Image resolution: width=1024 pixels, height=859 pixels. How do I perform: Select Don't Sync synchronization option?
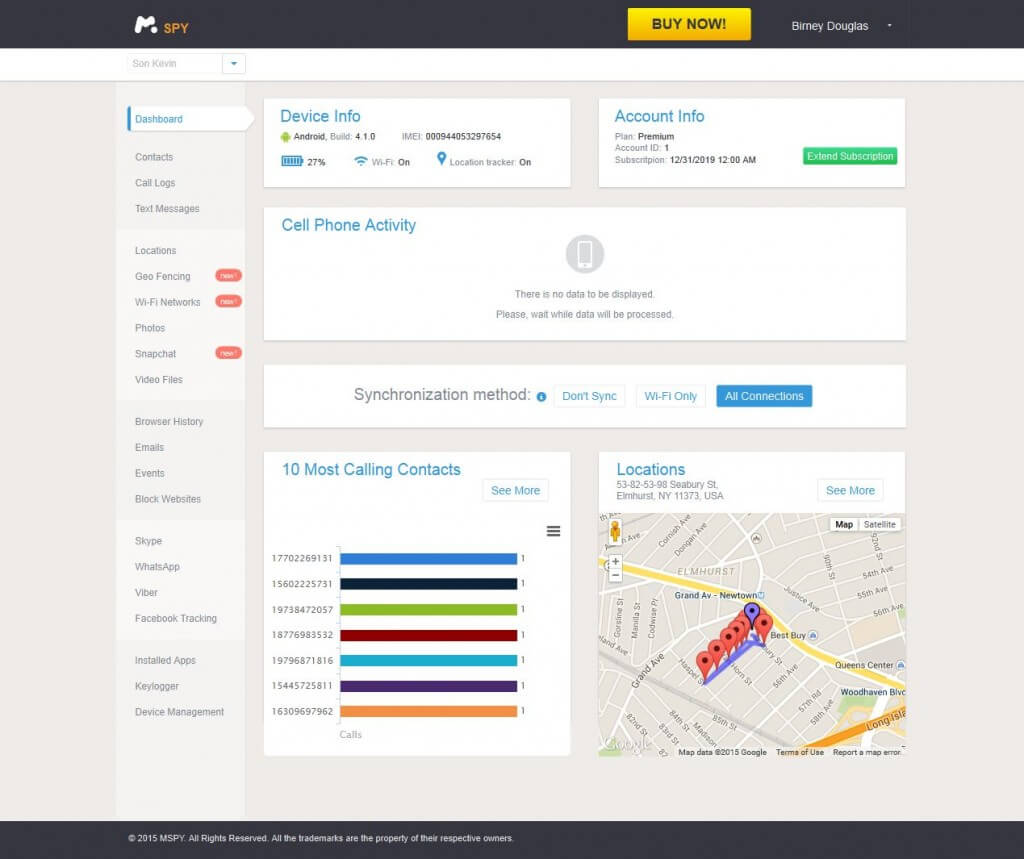(x=589, y=396)
